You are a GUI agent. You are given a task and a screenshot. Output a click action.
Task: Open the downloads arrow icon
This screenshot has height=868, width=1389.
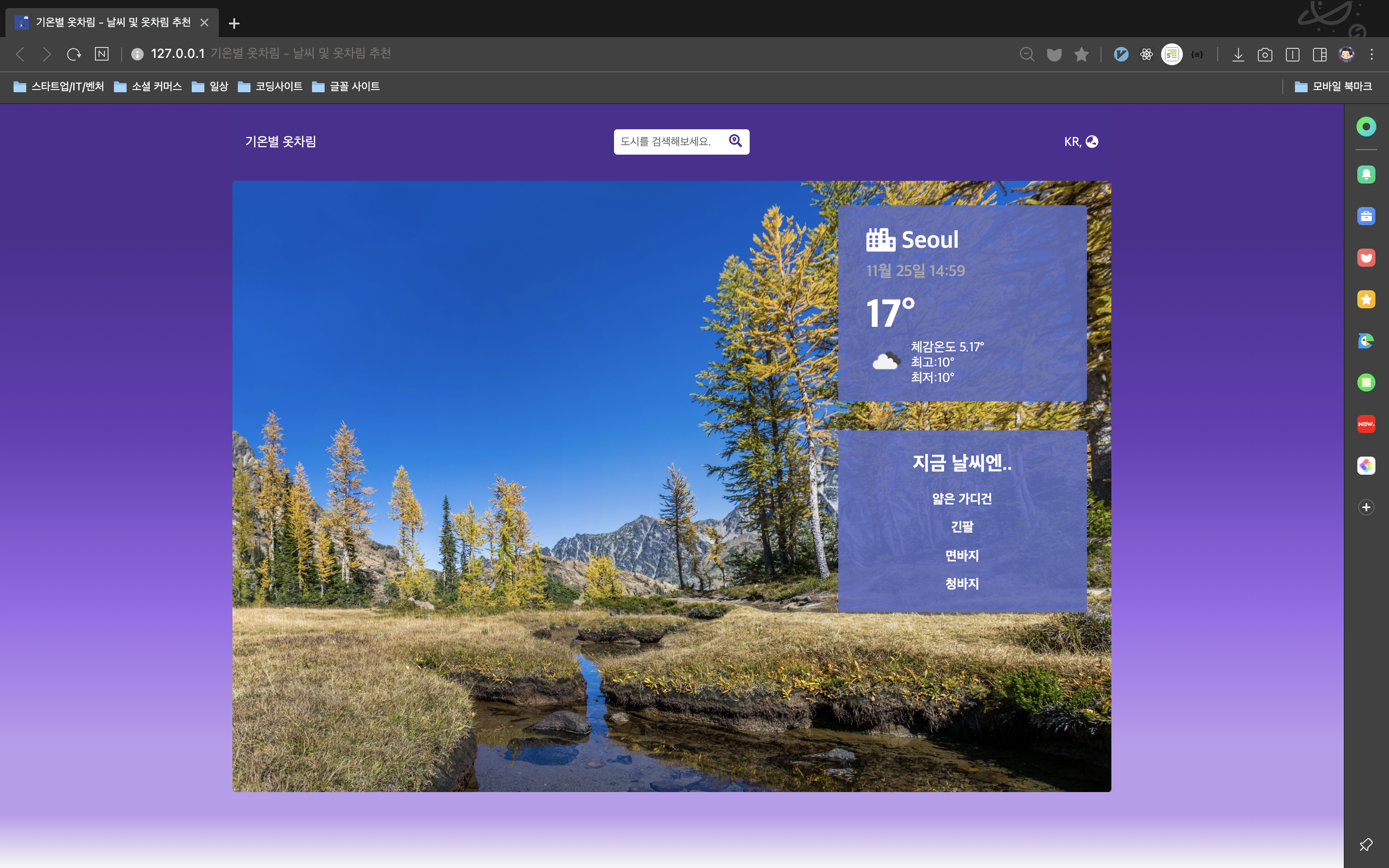[1238, 55]
